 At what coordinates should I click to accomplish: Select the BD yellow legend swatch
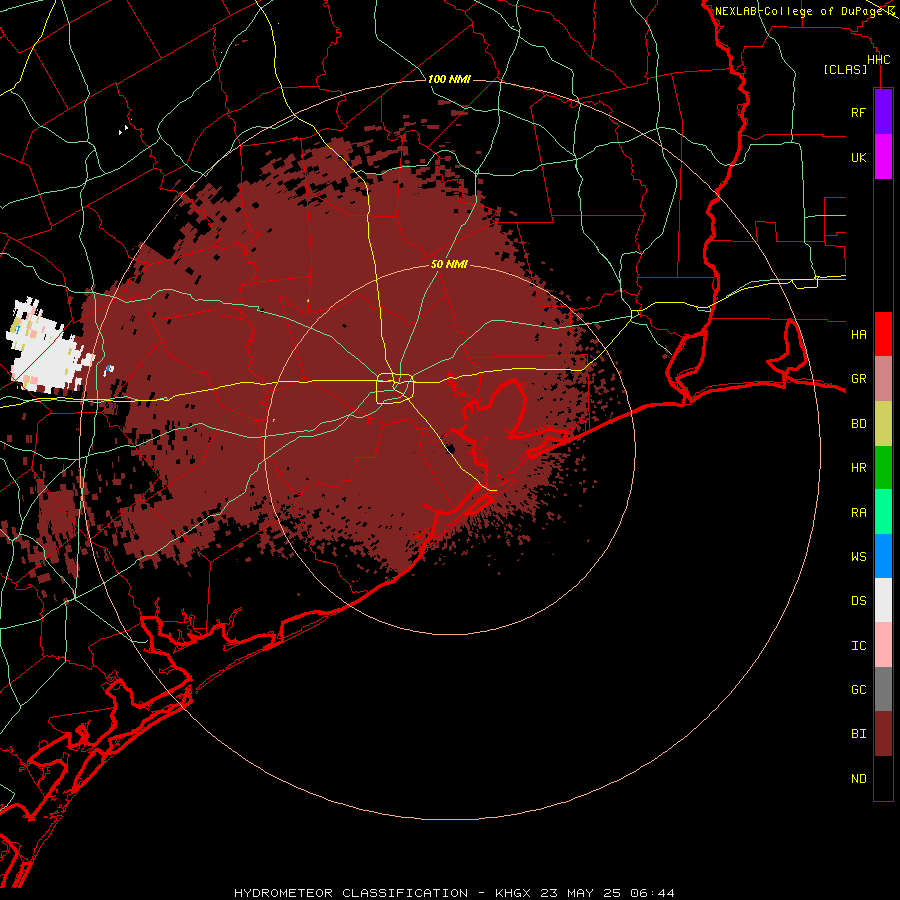[883, 424]
